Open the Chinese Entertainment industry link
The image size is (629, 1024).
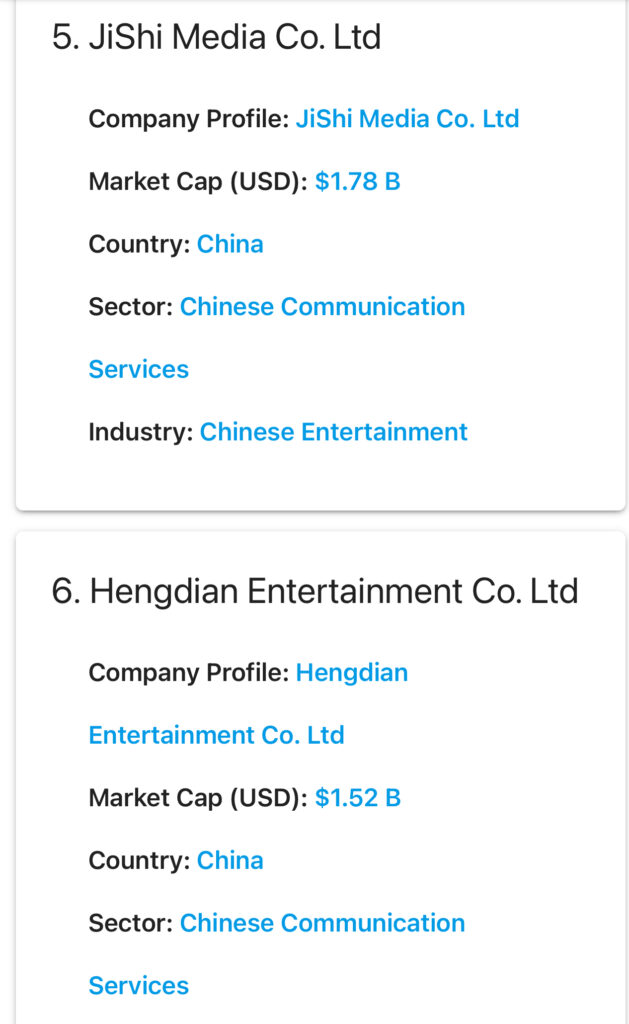333,432
